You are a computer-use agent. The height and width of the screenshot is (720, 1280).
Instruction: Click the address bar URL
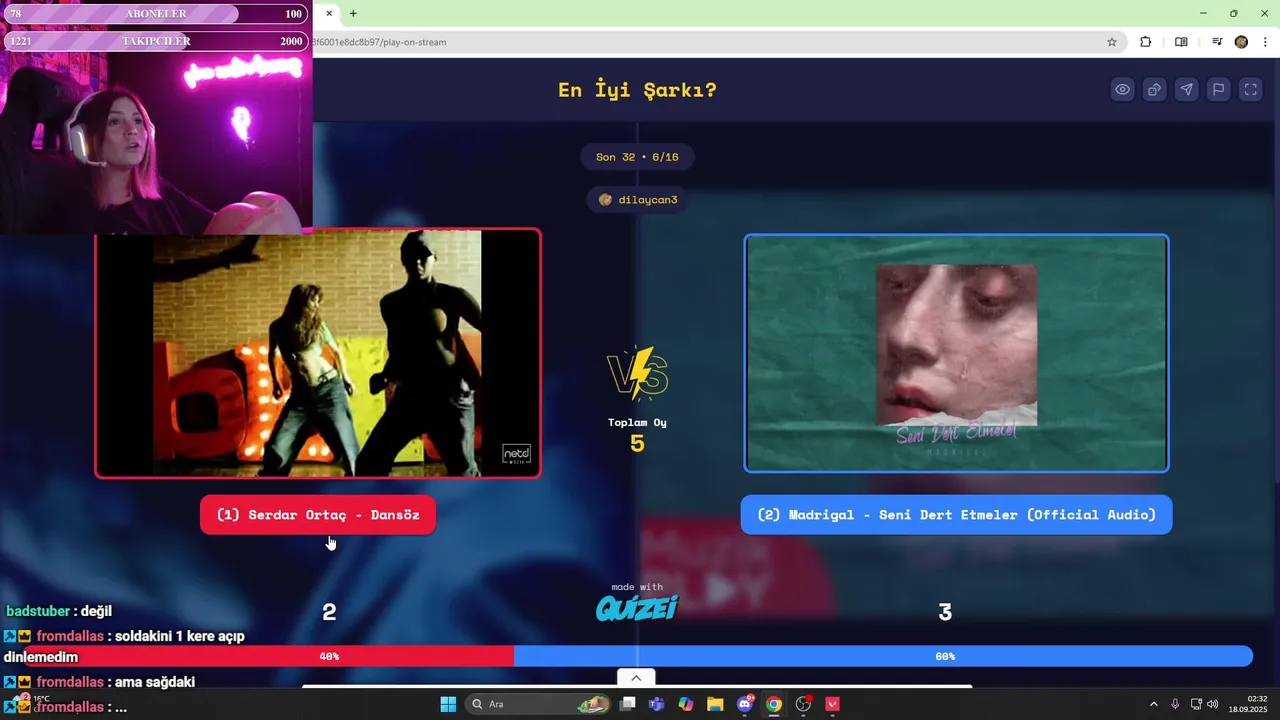pos(380,42)
